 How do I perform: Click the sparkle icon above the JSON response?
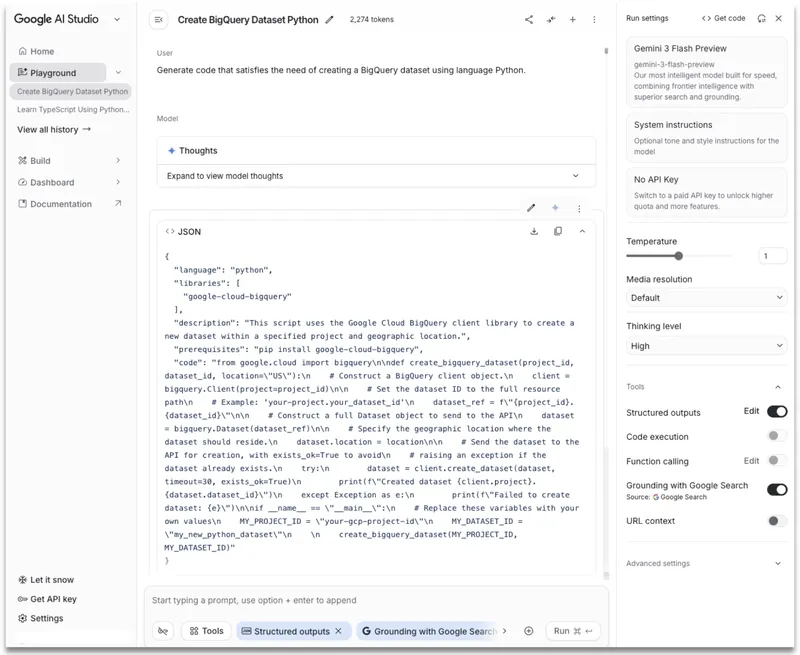tap(556, 208)
